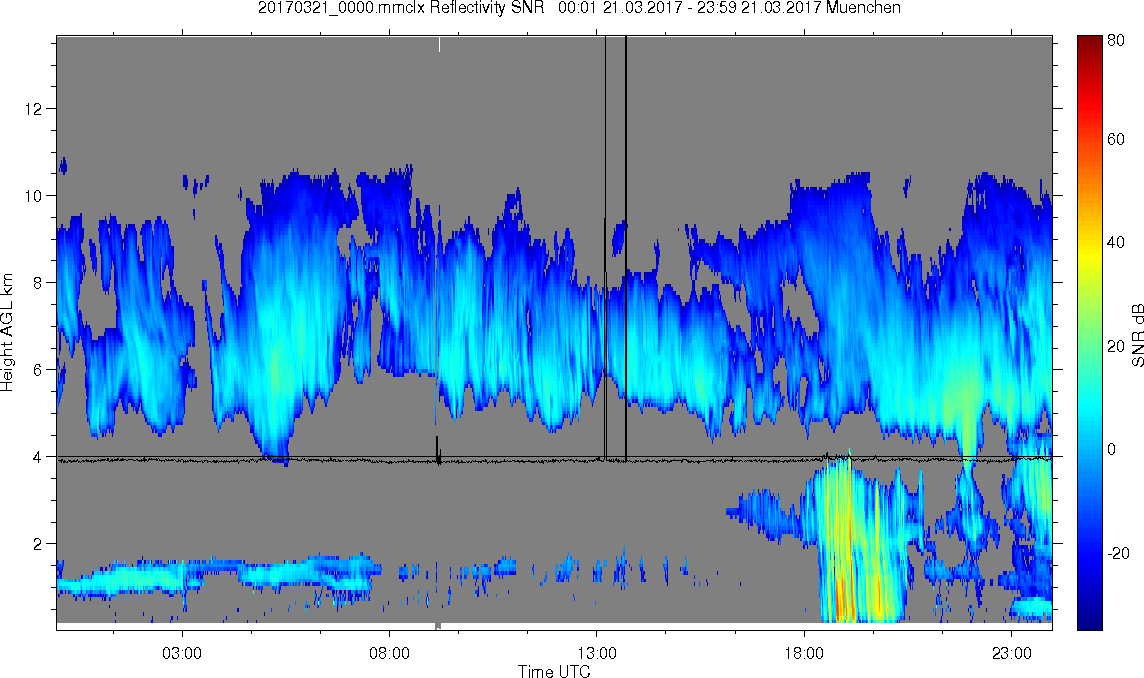The width and height of the screenshot is (1144, 678).
Task: Click the 13:00 time tick label
Action: click(x=596, y=653)
